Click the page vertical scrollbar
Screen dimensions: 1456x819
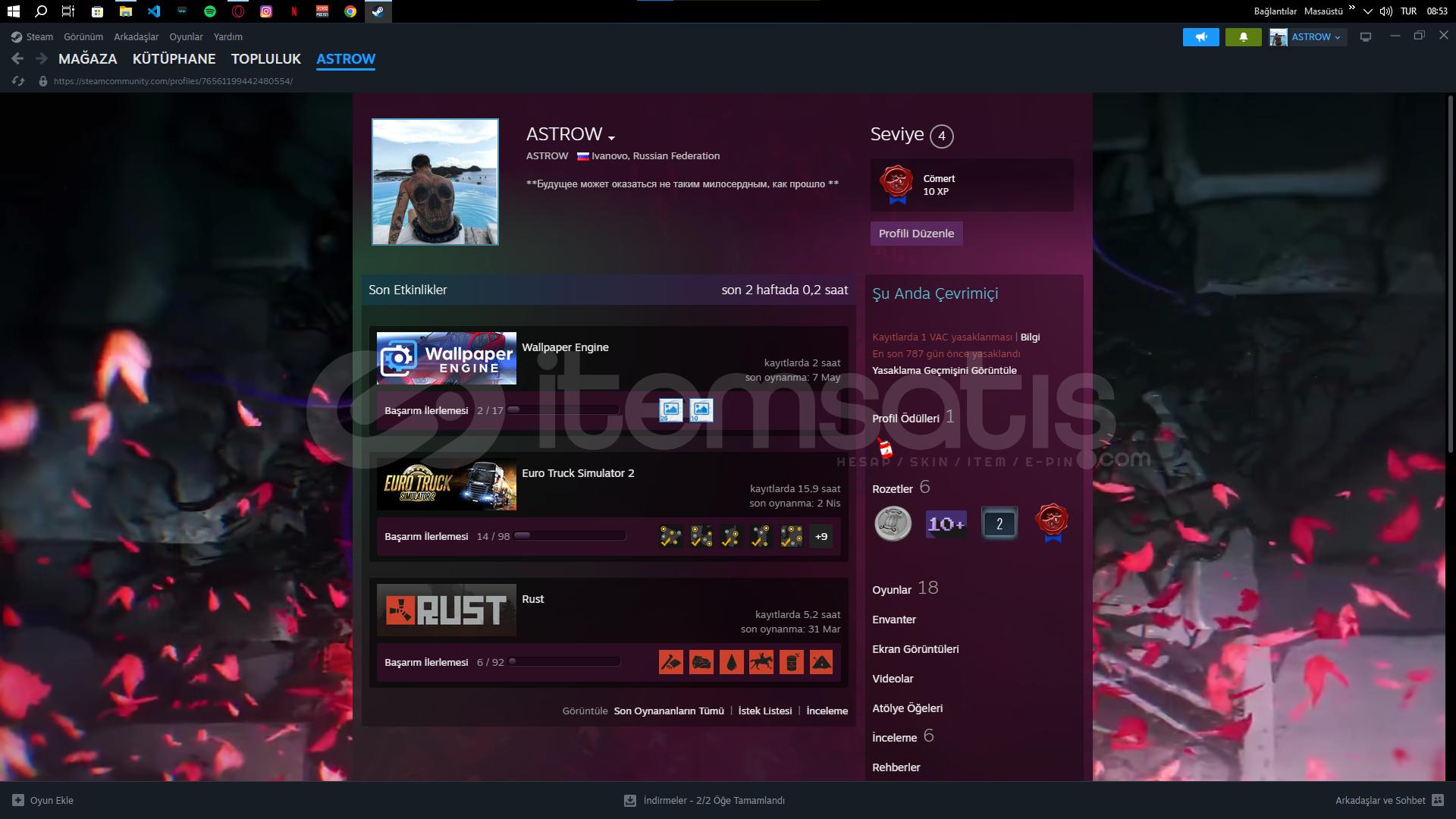(1450, 273)
